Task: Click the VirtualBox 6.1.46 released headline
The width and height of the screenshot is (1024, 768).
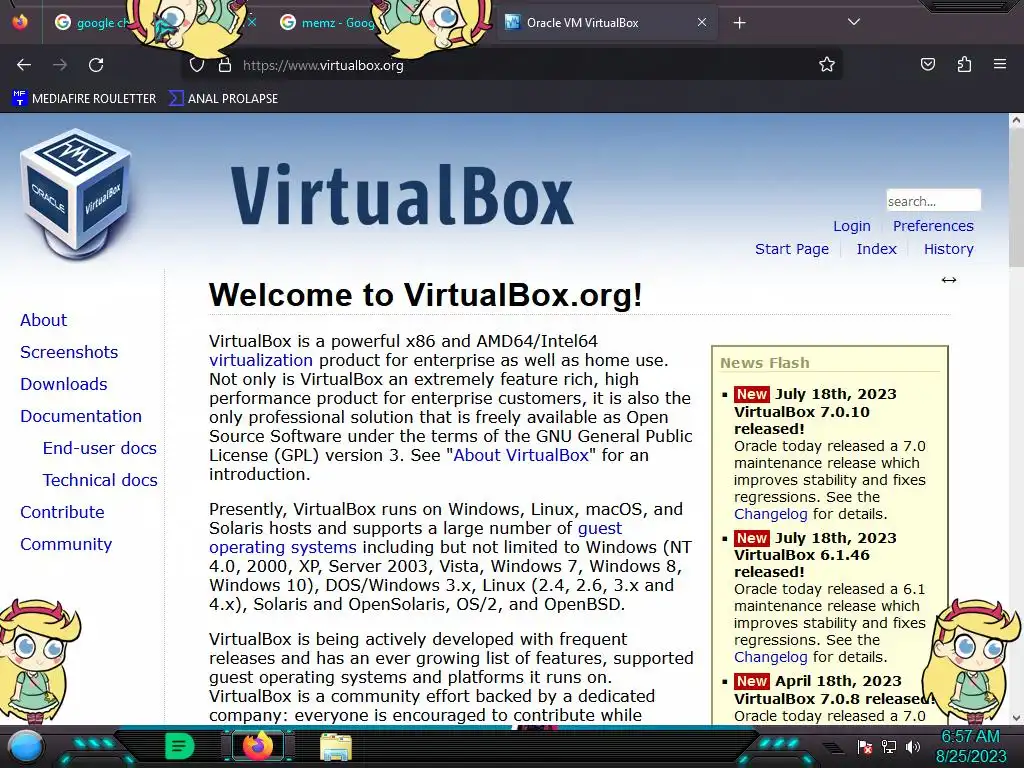Action: 802,564
